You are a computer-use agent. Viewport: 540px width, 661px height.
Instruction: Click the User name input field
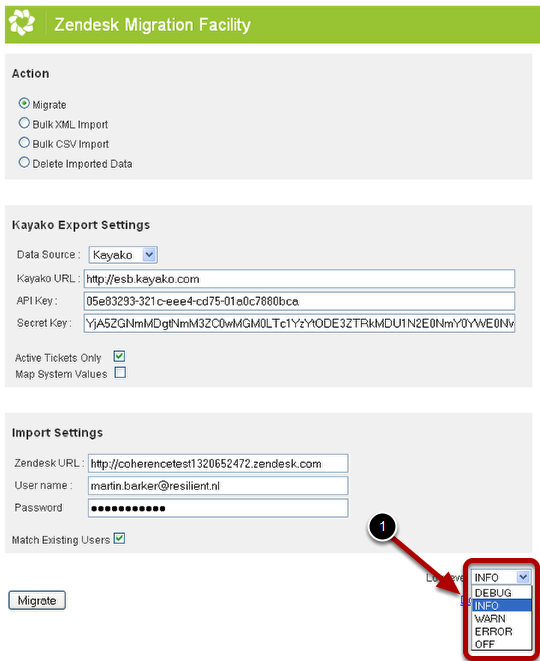pyautogui.click(x=218, y=486)
